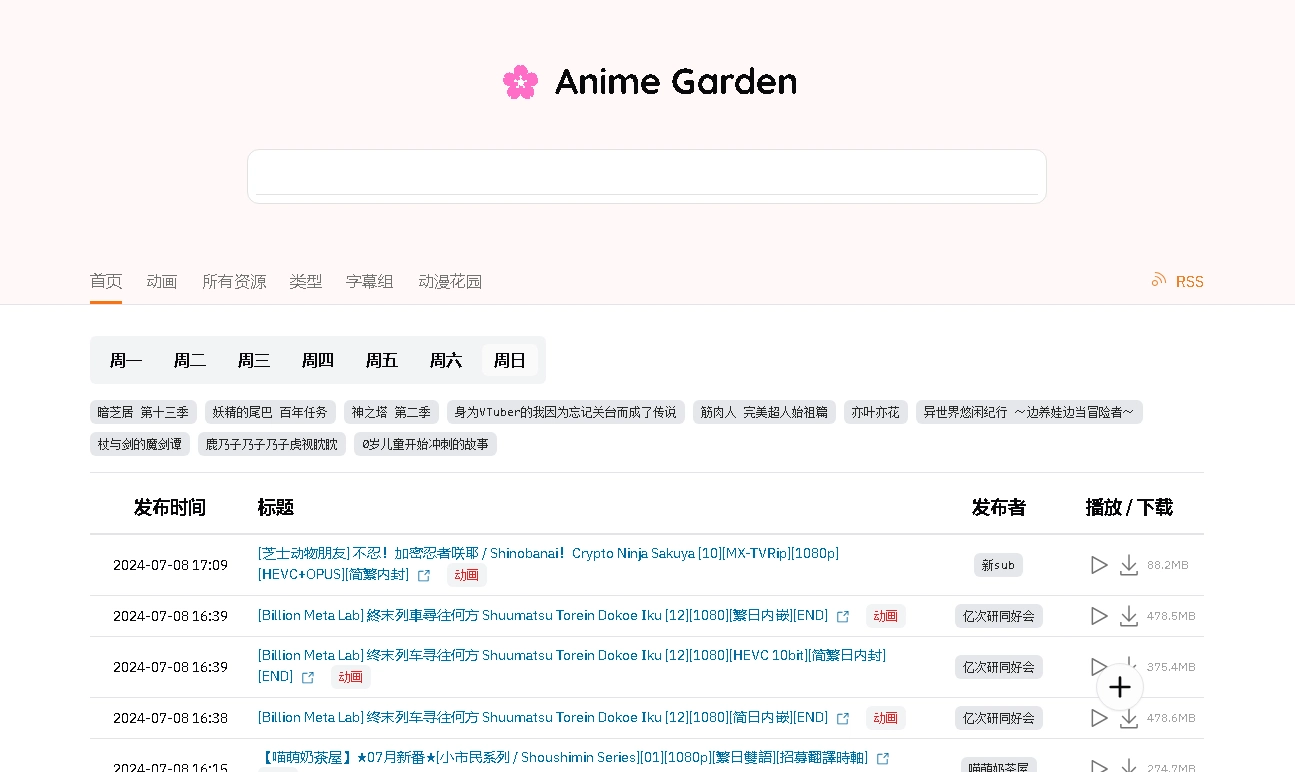
Task: Open external link icon for Crypto Ninja Sakuya
Action: point(424,575)
